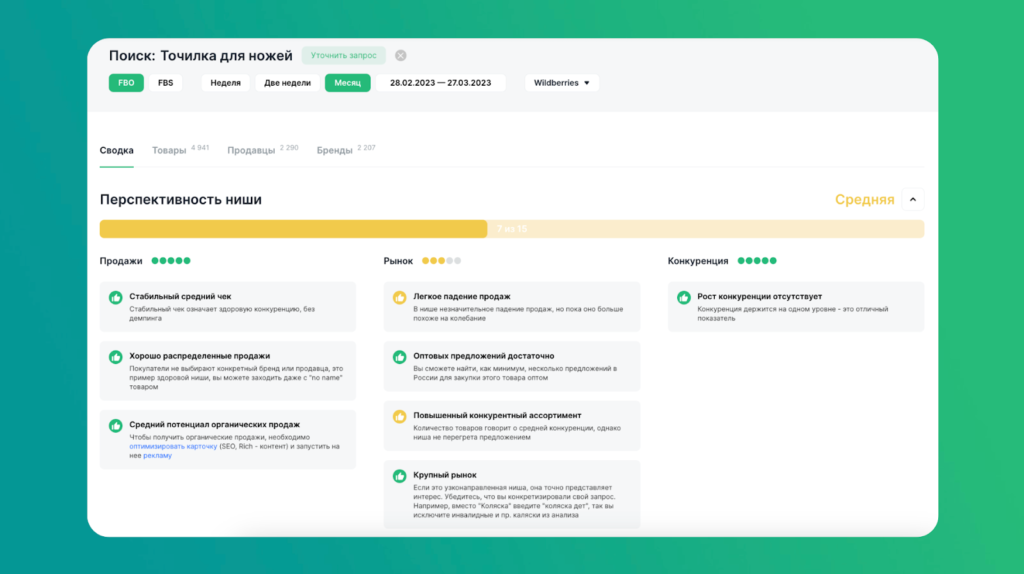Viewport: 1024px width, 574px height.
Task: Click thumbs-up icon beside Хорошо распределенные продажи
Action: (116, 357)
